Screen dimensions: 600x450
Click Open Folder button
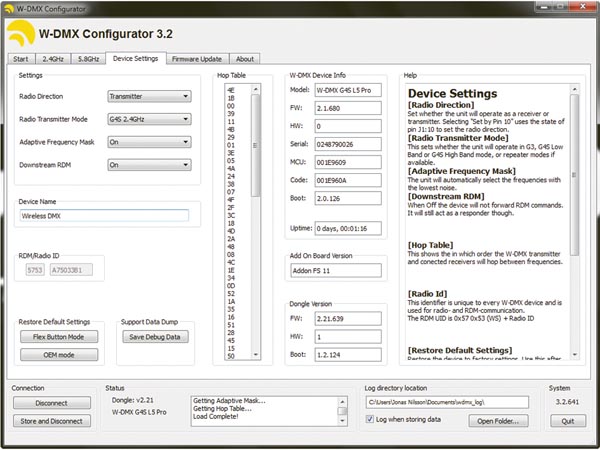[498, 421]
